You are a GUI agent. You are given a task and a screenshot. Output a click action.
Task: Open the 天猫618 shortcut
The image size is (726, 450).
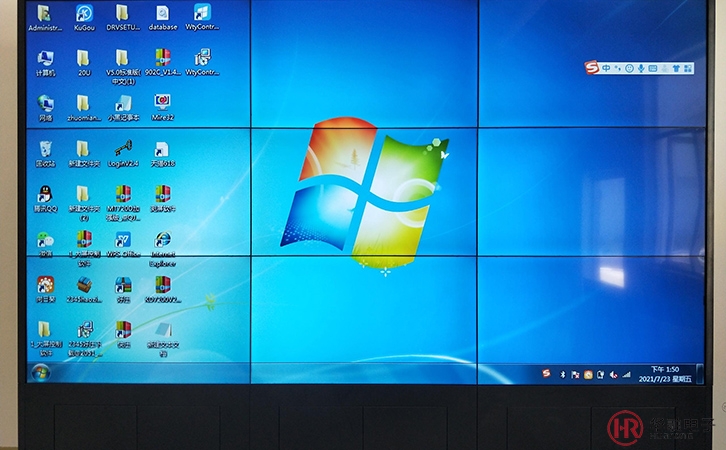(163, 154)
